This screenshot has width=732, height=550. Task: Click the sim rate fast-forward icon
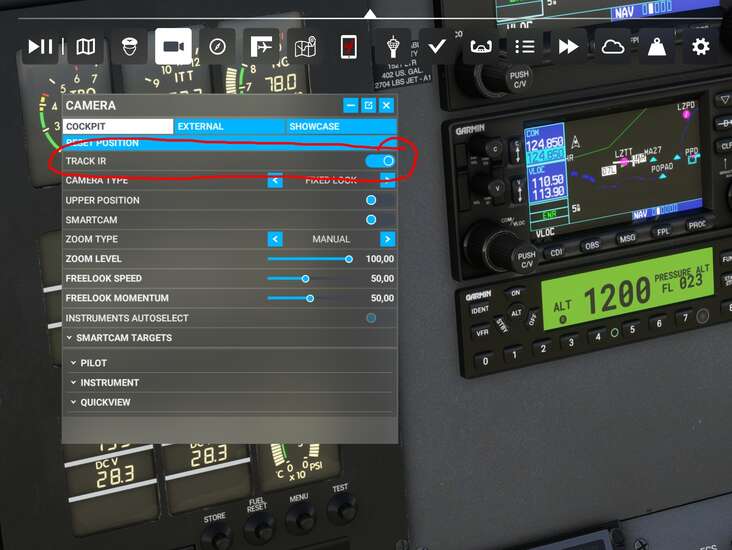pos(567,47)
